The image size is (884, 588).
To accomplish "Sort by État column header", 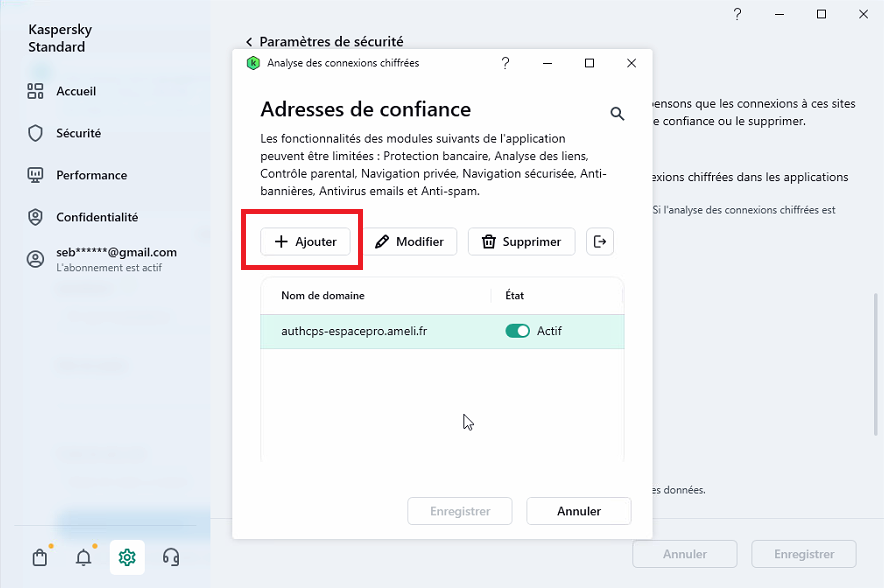I will (514, 295).
